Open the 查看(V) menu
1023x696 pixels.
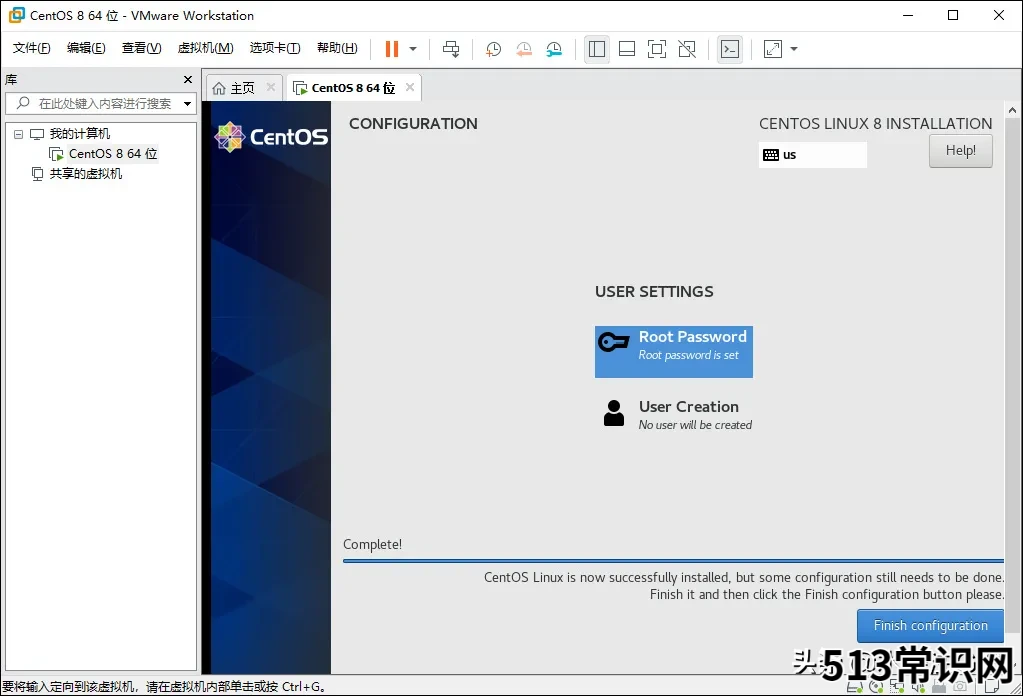coord(142,48)
